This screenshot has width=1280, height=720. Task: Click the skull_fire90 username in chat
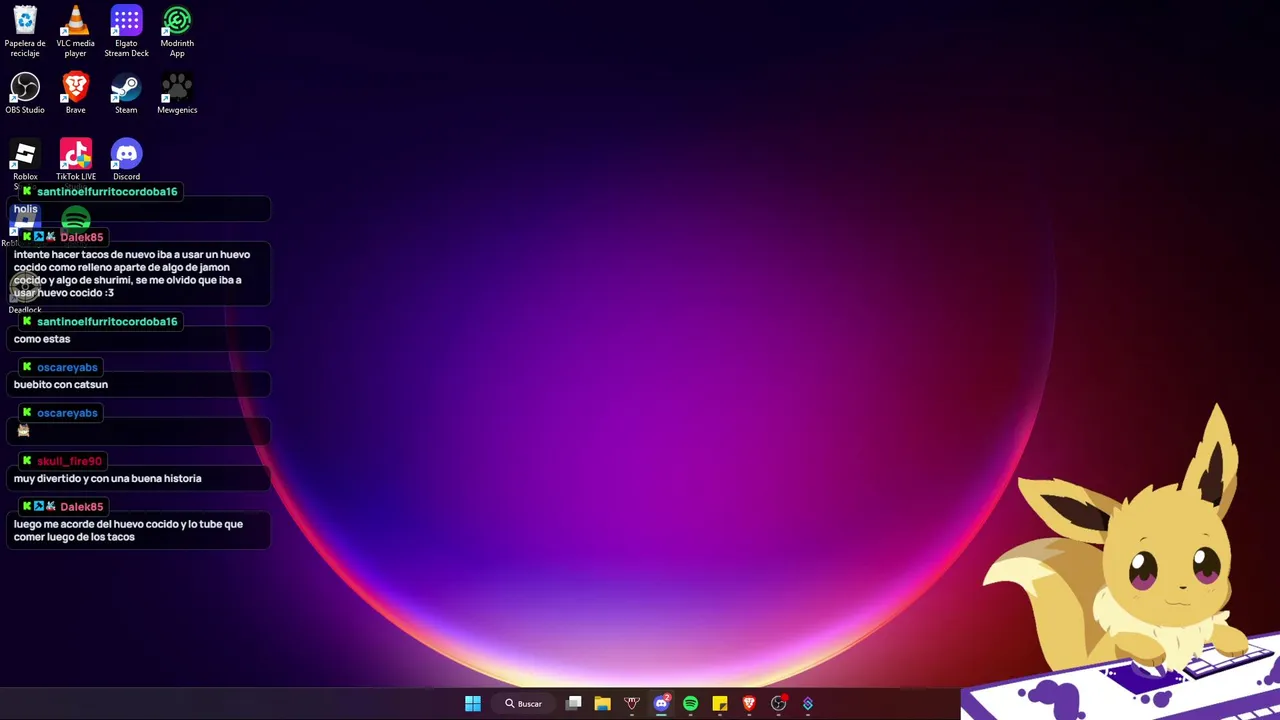pyautogui.click(x=69, y=461)
